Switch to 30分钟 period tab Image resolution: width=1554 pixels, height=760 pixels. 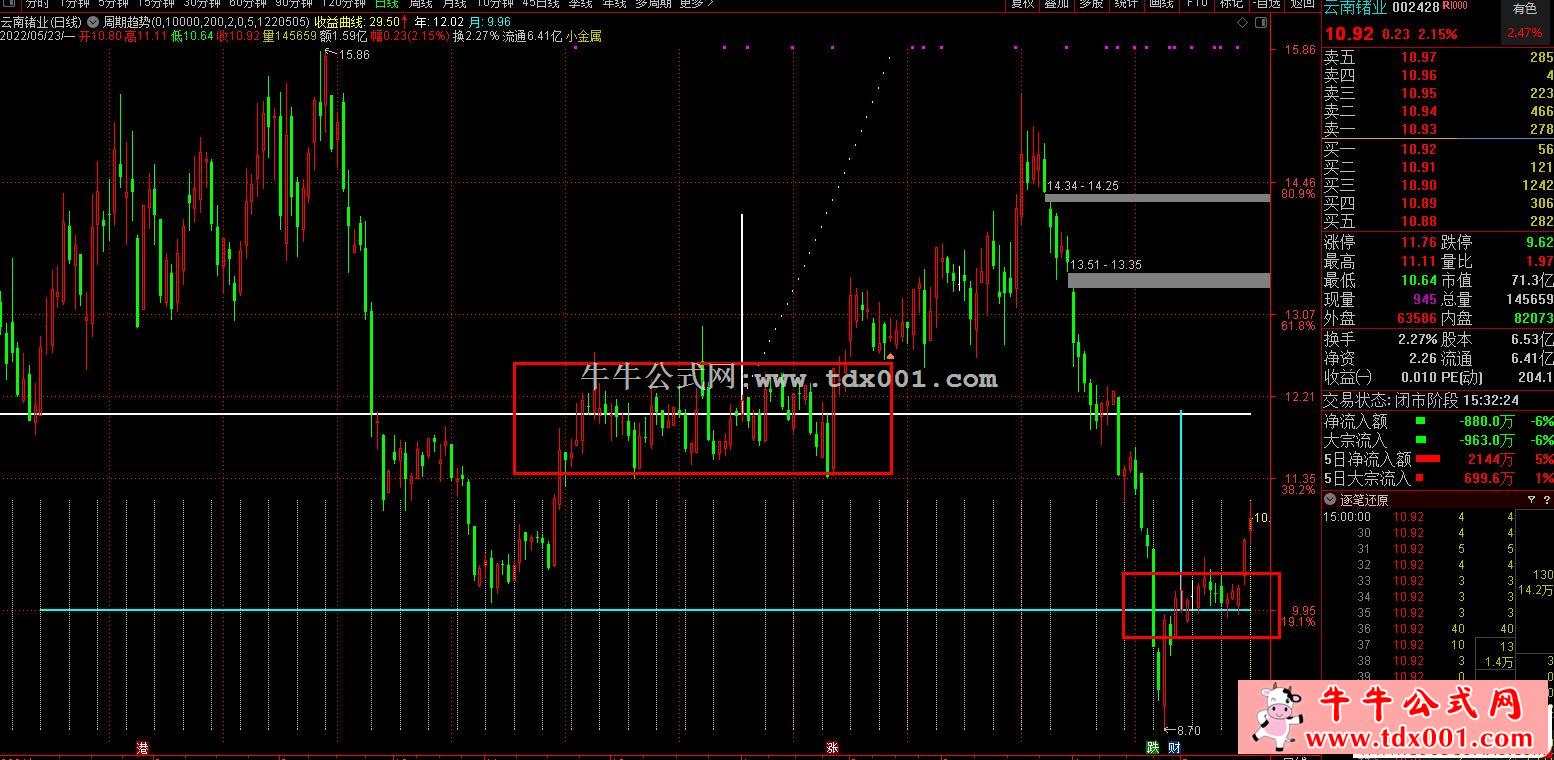(202, 4)
